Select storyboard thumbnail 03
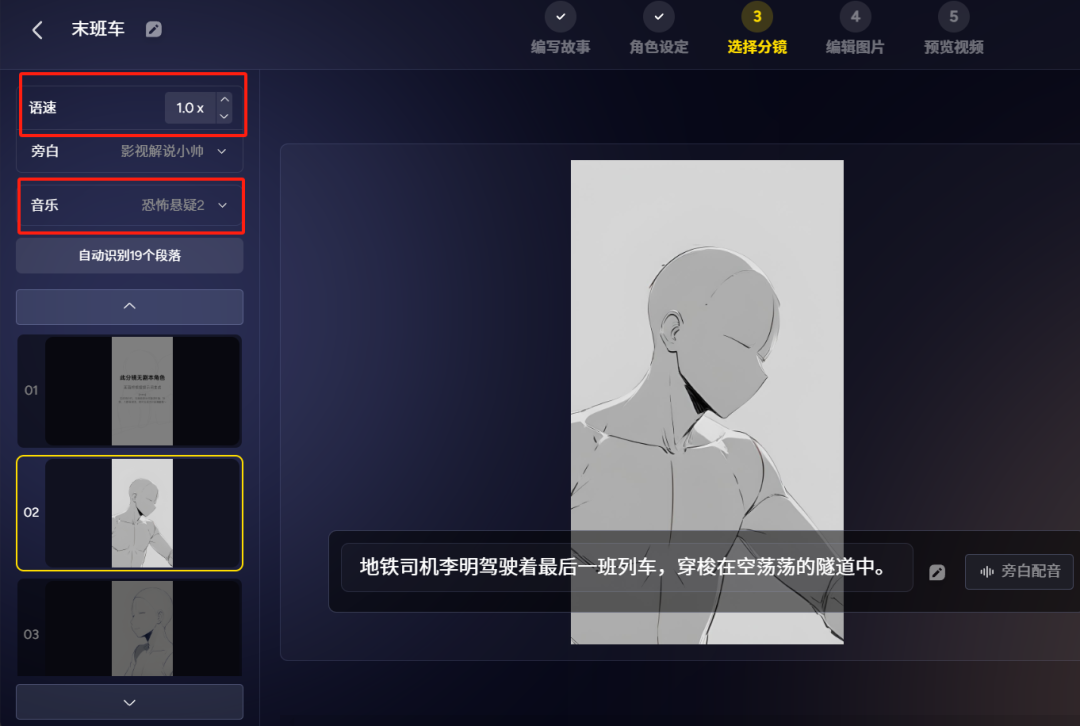Viewport: 1080px width, 726px height. pyautogui.click(x=129, y=628)
